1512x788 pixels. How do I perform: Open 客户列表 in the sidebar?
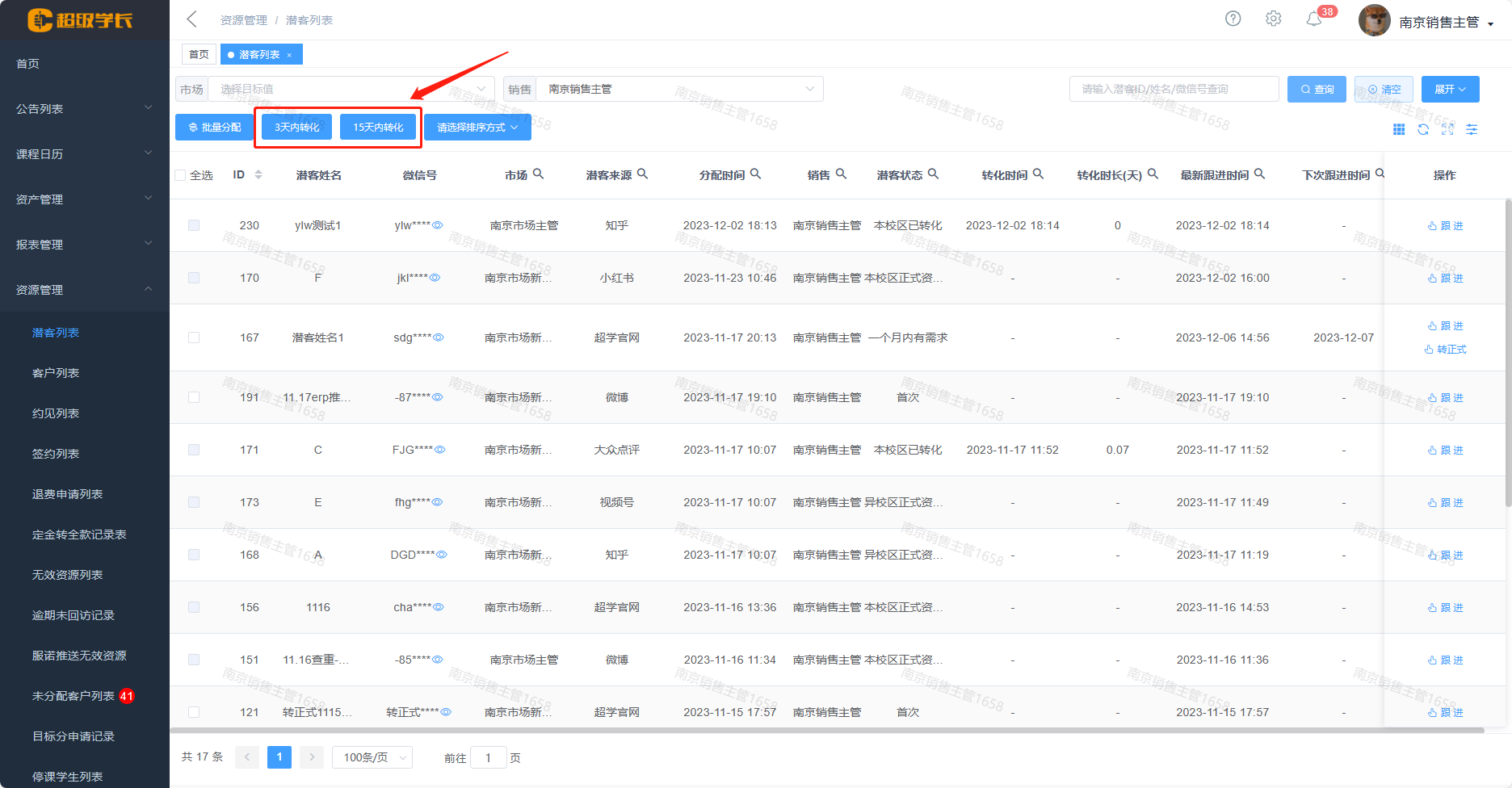56,373
